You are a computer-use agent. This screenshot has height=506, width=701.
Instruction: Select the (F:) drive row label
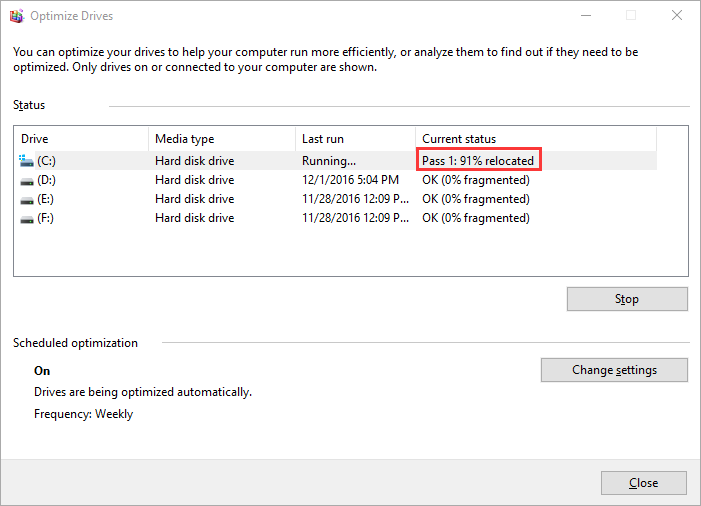46,218
